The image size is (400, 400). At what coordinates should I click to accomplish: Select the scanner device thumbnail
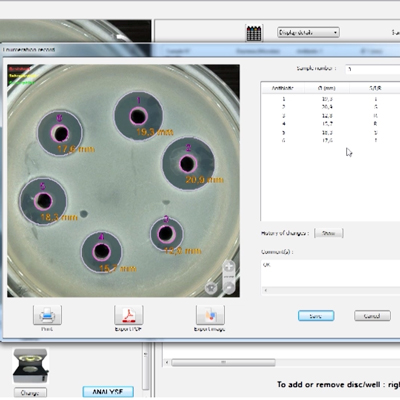[31, 366]
